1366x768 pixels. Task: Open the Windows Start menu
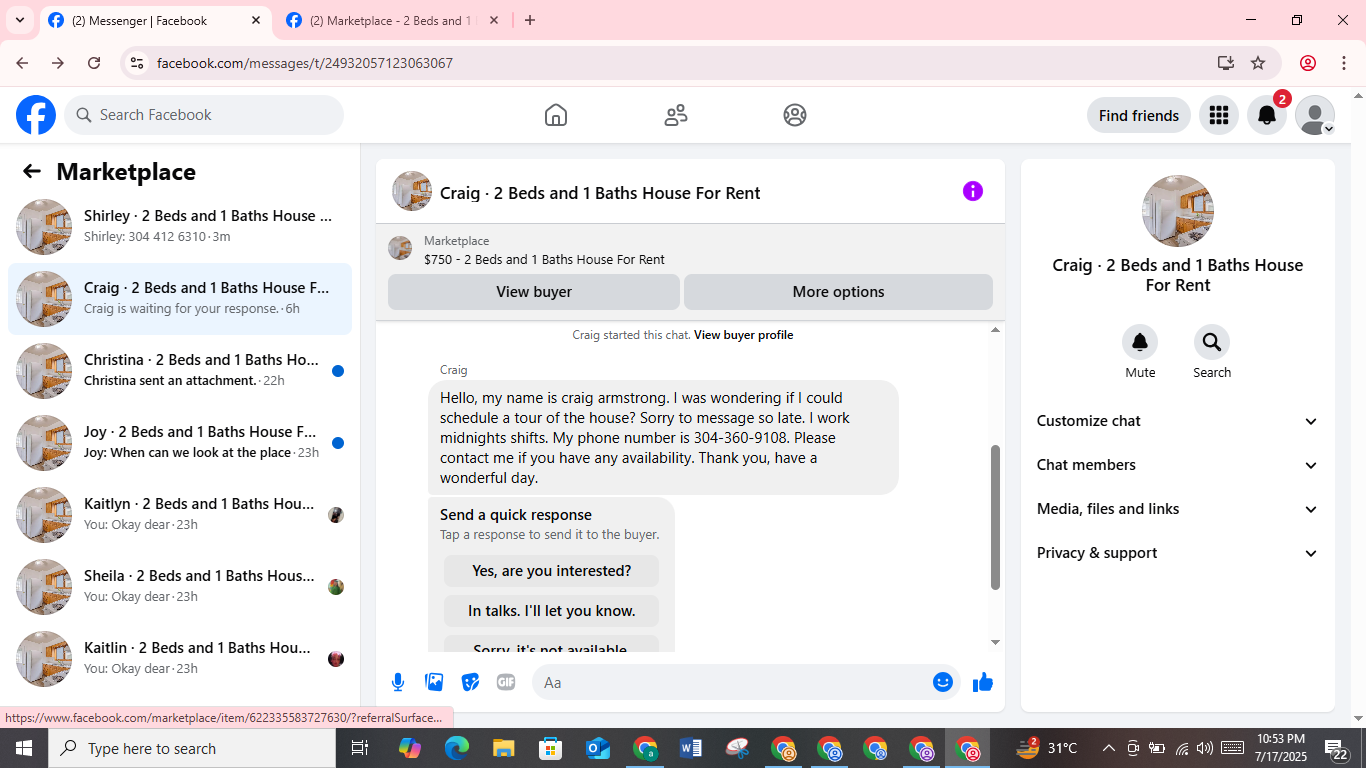pos(23,748)
